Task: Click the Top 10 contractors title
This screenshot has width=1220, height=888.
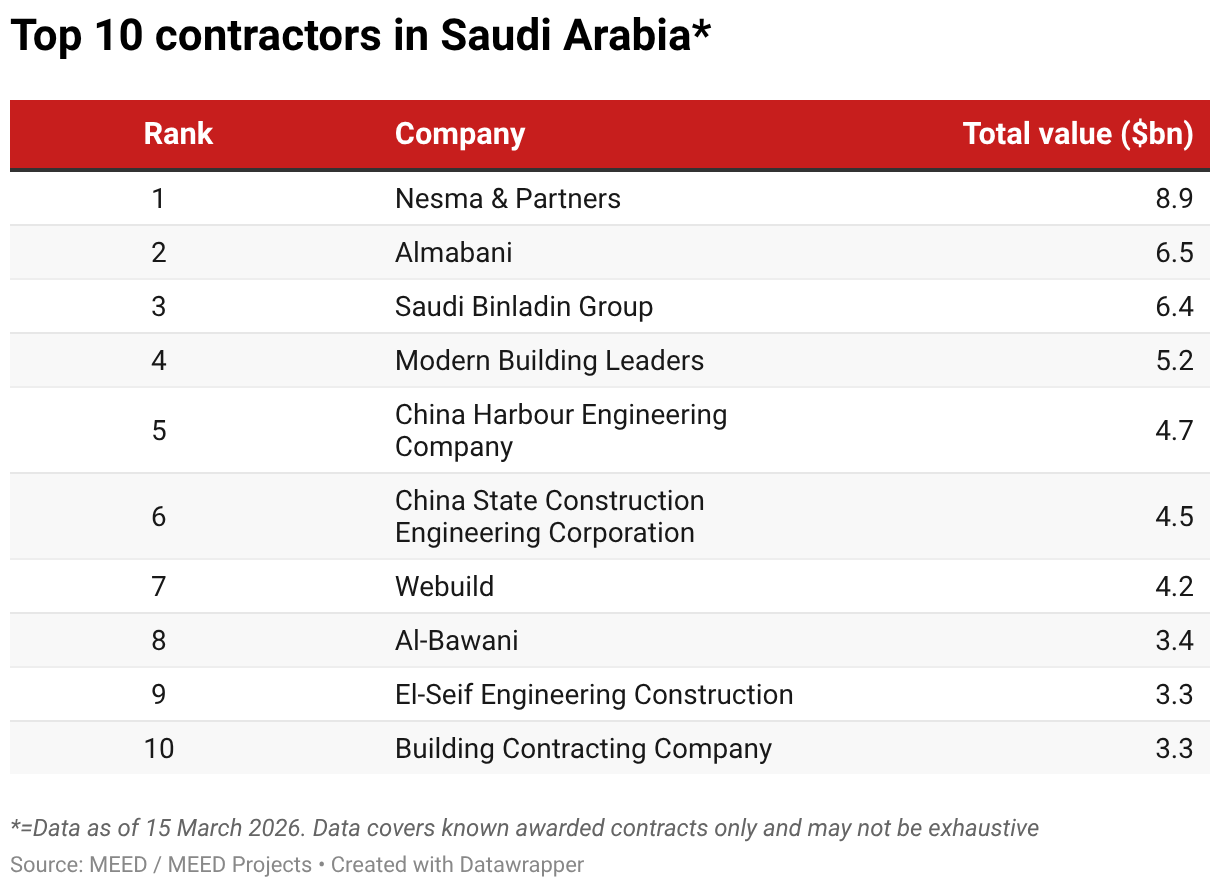Action: 361,37
